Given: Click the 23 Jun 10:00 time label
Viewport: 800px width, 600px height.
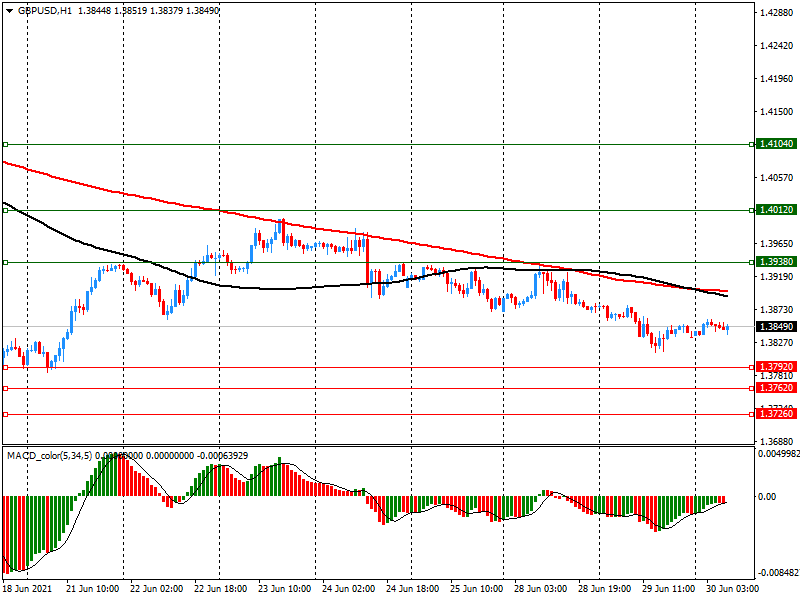Looking at the screenshot, I should click(x=284, y=588).
